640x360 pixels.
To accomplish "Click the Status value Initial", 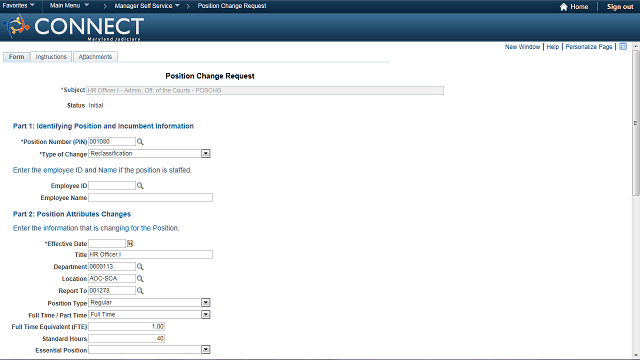I will pyautogui.click(x=96, y=106).
